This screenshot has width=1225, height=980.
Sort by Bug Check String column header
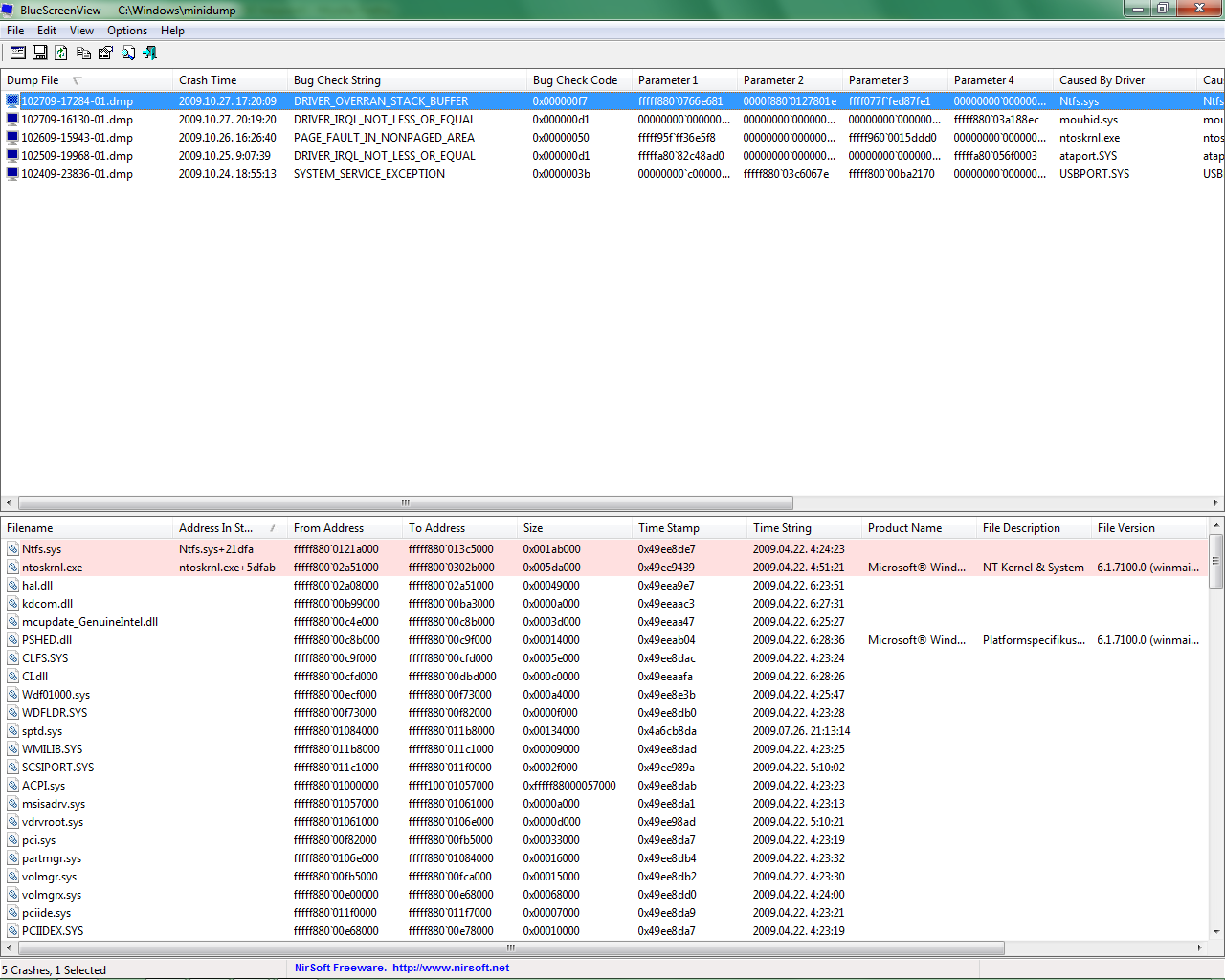tap(407, 80)
